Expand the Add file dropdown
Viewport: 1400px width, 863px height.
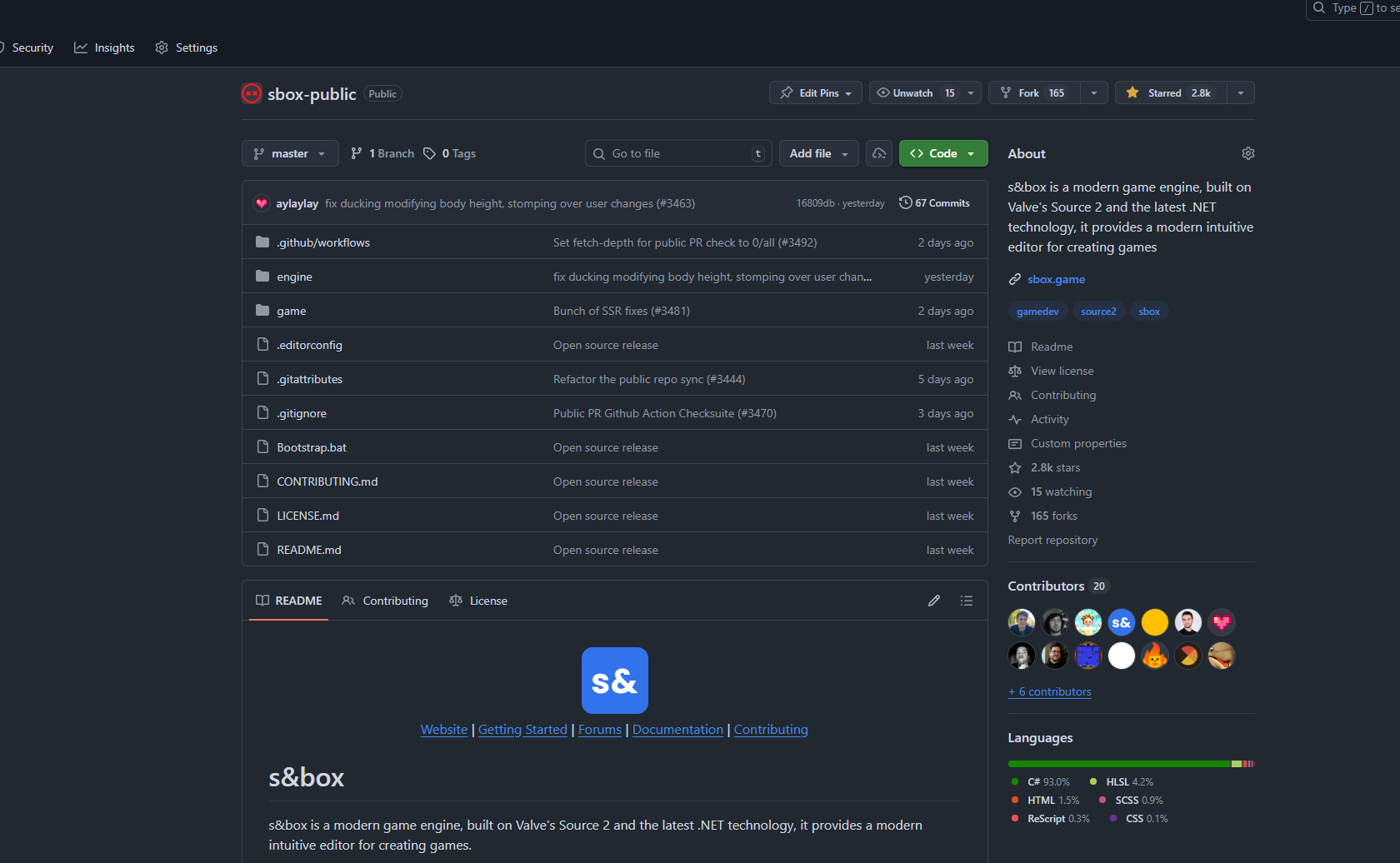[818, 153]
